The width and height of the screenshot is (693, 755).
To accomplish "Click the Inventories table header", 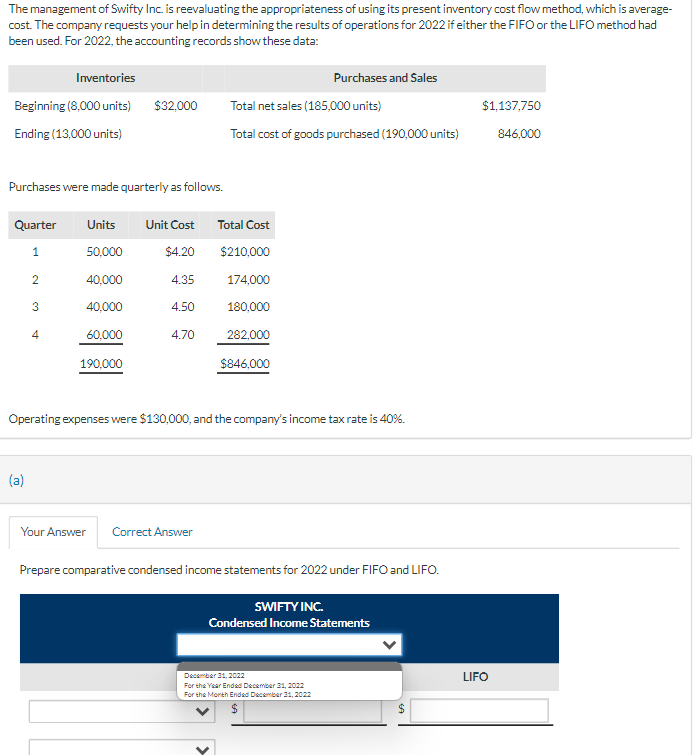I will pyautogui.click(x=105, y=78).
